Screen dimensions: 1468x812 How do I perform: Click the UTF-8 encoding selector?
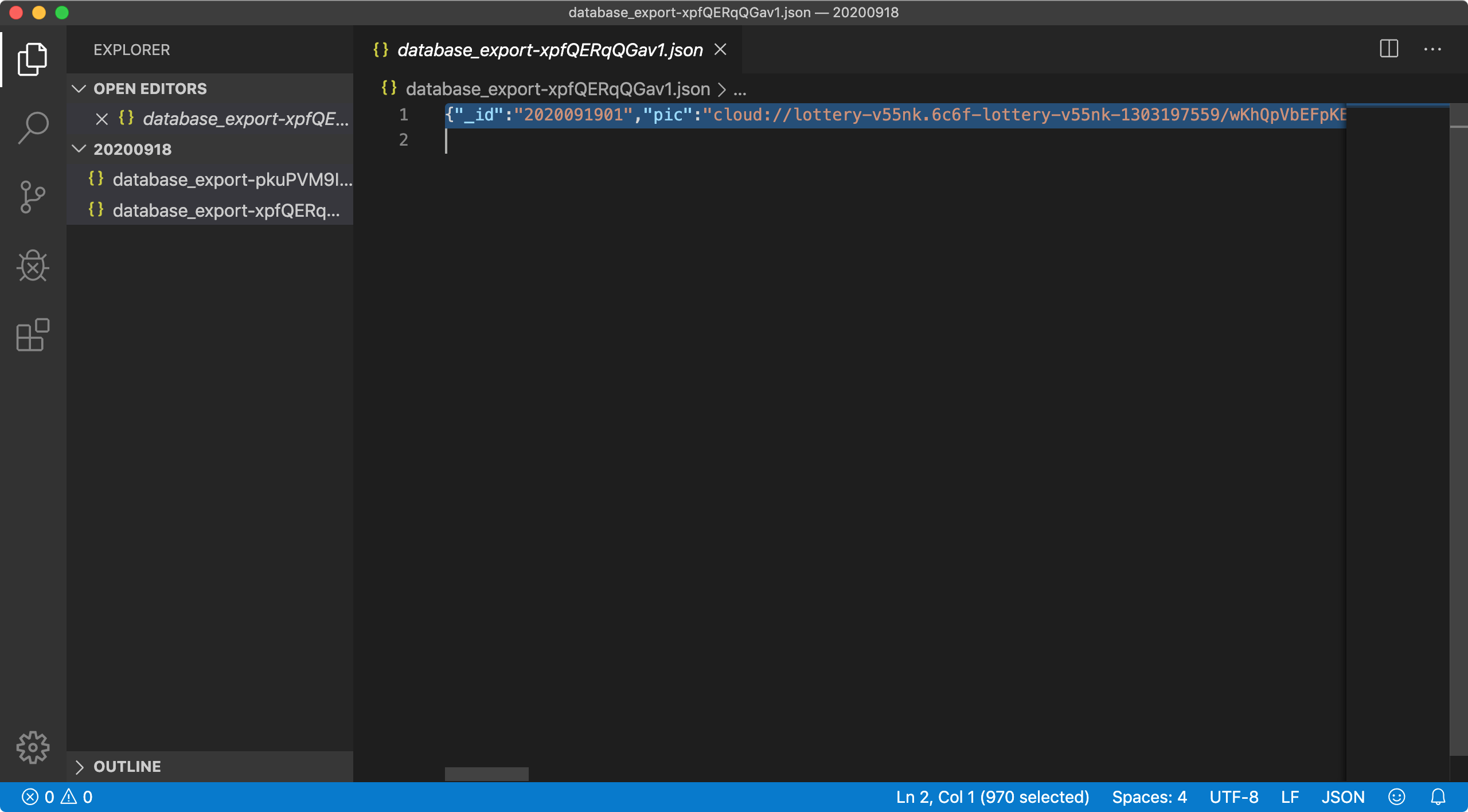pos(1233,797)
